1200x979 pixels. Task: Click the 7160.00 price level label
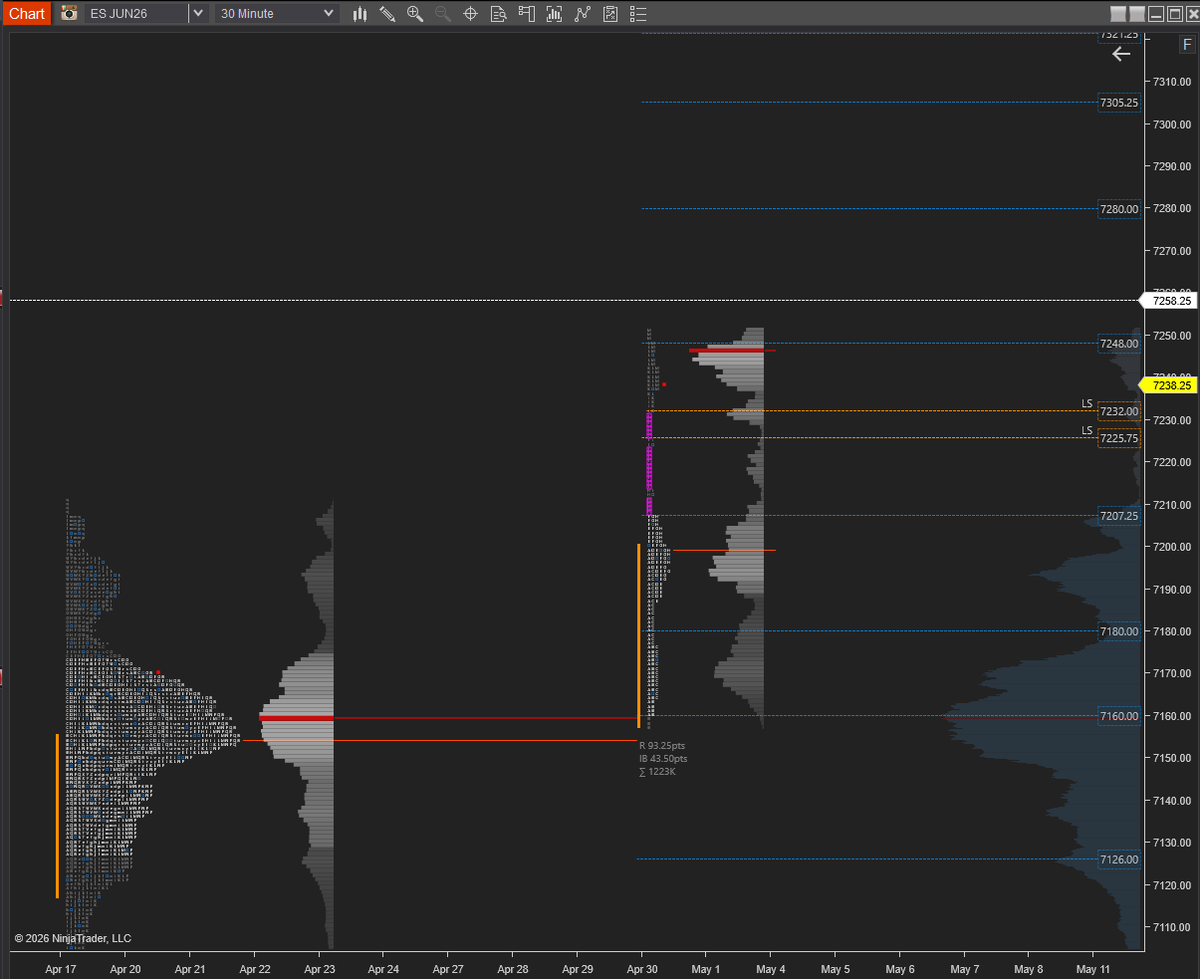pos(1118,716)
